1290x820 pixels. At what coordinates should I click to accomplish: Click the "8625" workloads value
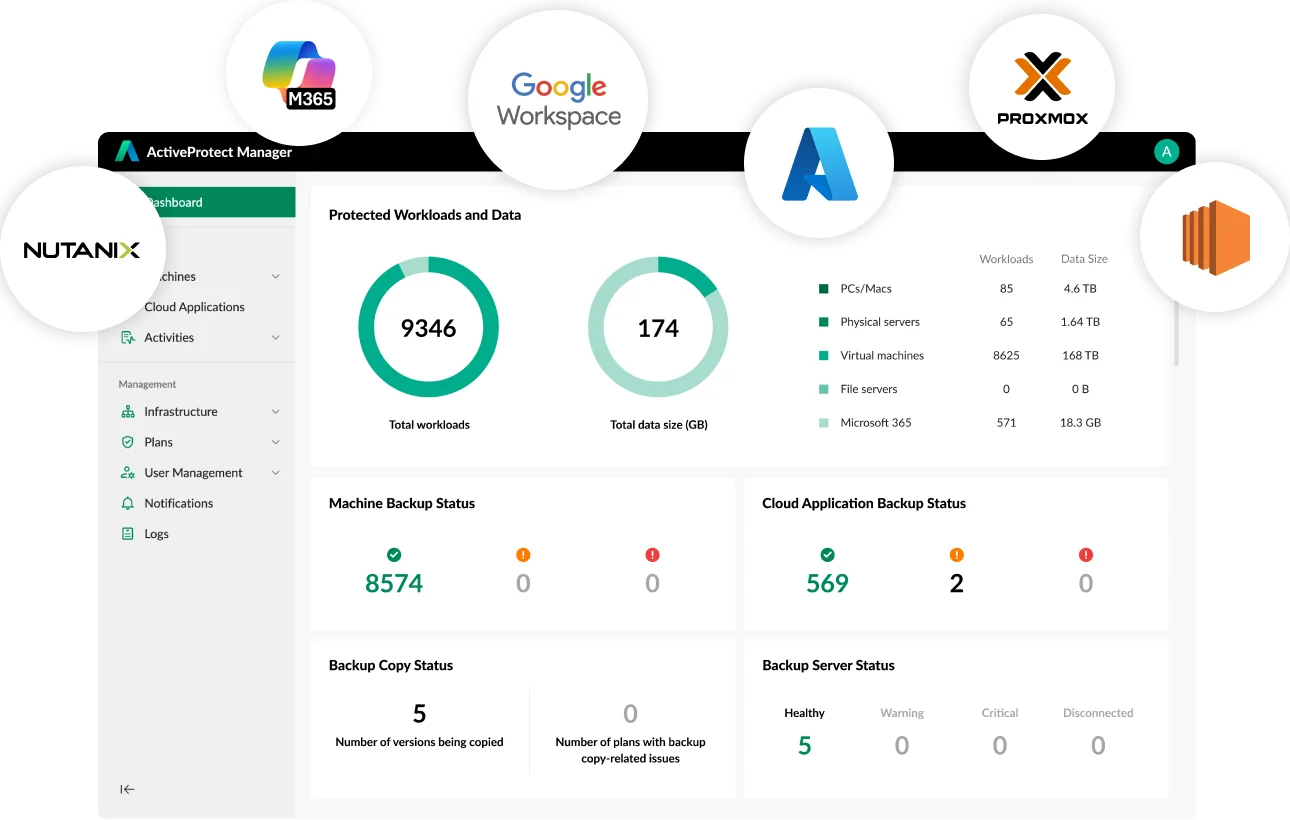1006,356
